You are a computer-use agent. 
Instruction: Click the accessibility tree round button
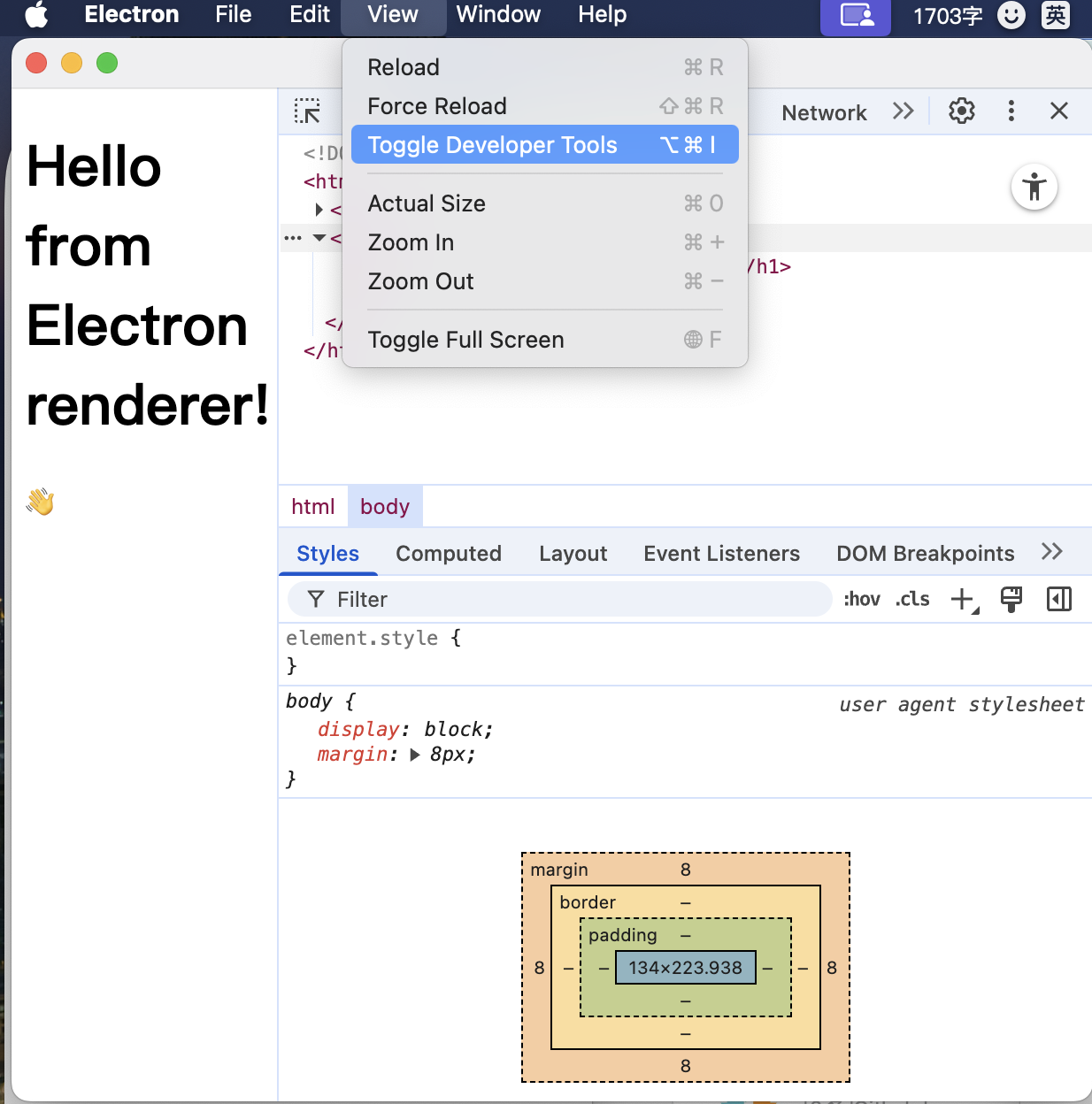click(1034, 187)
